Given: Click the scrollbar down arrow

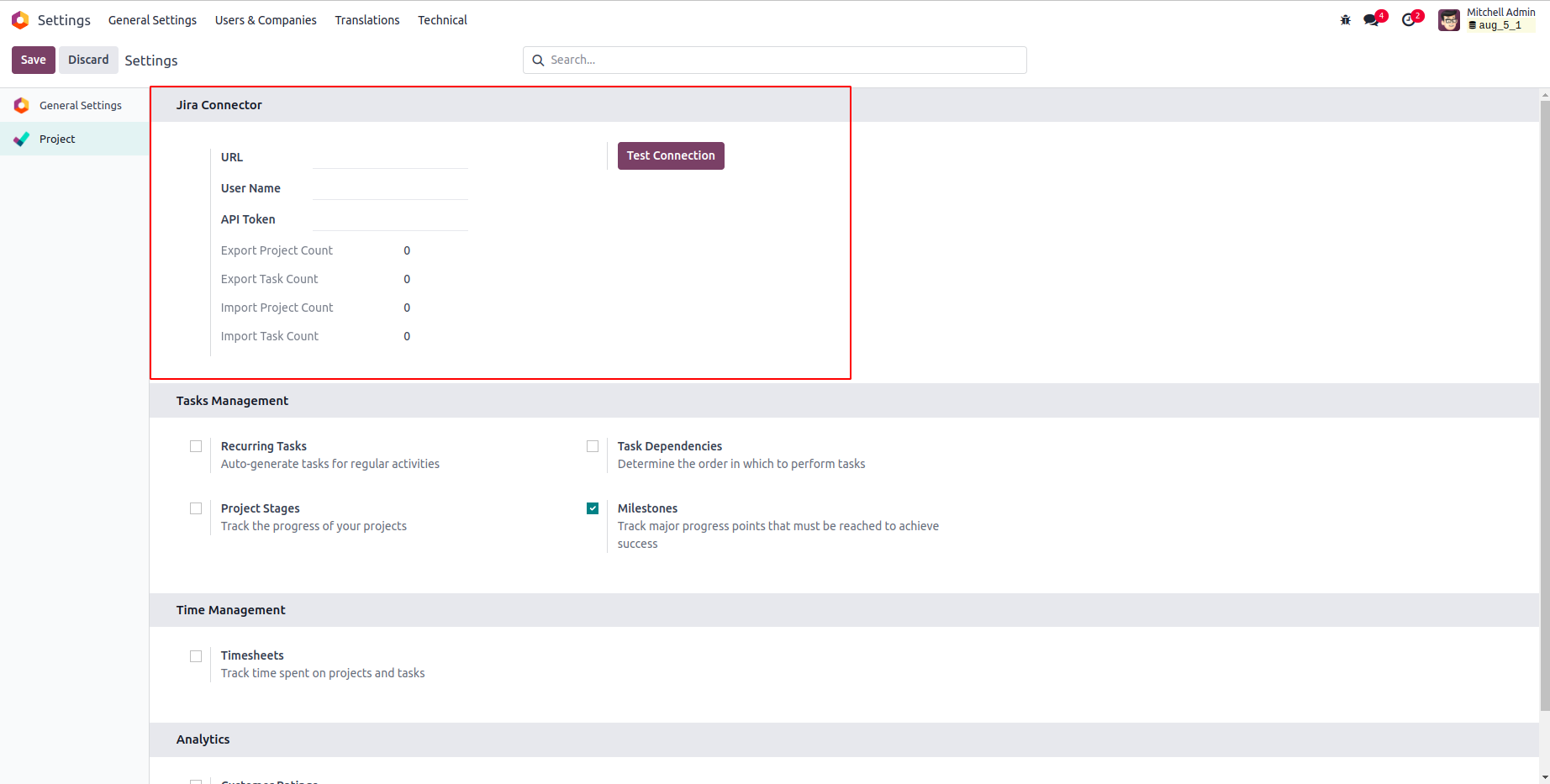Looking at the screenshot, I should pos(1544,776).
